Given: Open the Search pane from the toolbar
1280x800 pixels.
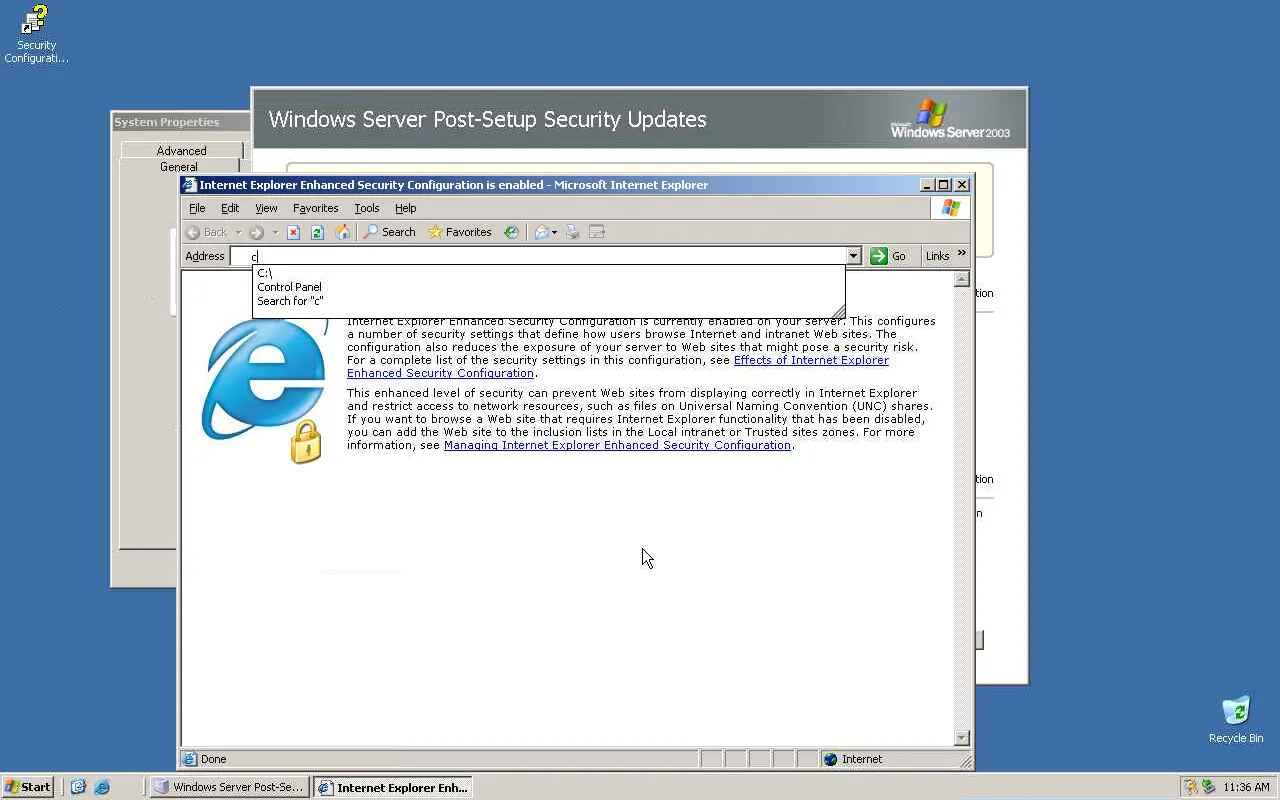Looking at the screenshot, I should (389, 232).
